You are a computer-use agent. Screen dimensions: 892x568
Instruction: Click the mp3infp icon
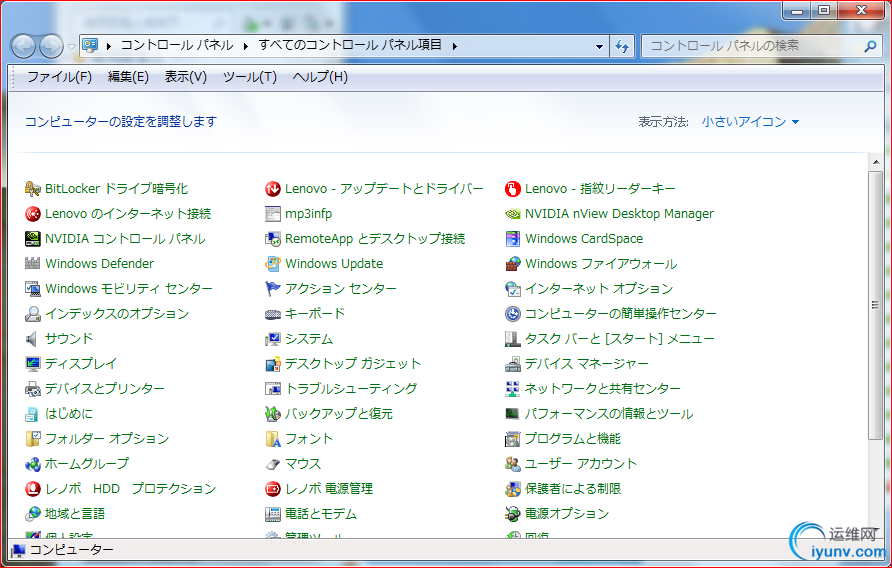click(273, 214)
